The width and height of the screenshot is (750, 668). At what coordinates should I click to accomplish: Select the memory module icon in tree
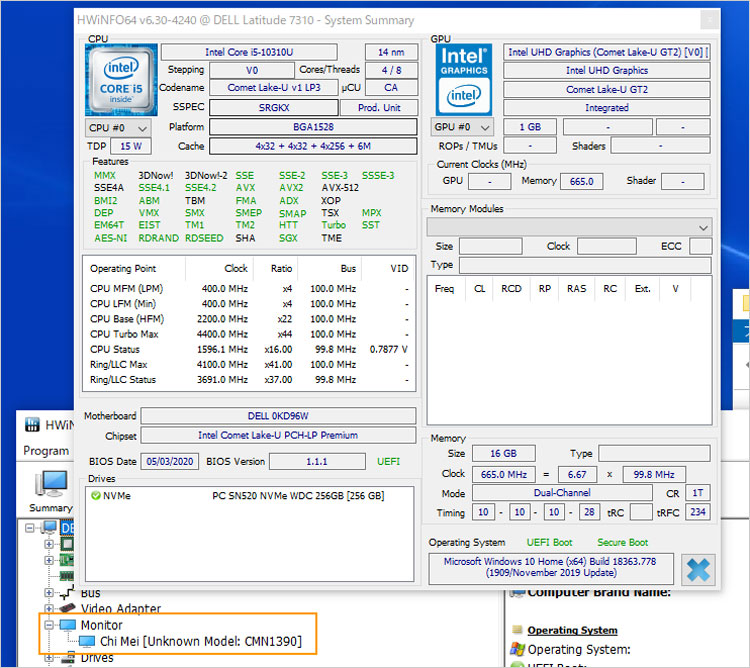pyautogui.click(x=66, y=576)
